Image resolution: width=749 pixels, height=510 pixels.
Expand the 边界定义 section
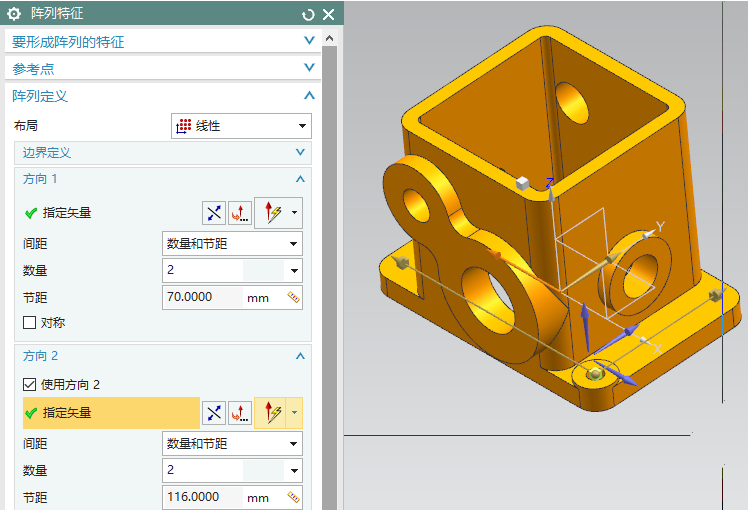[300, 152]
